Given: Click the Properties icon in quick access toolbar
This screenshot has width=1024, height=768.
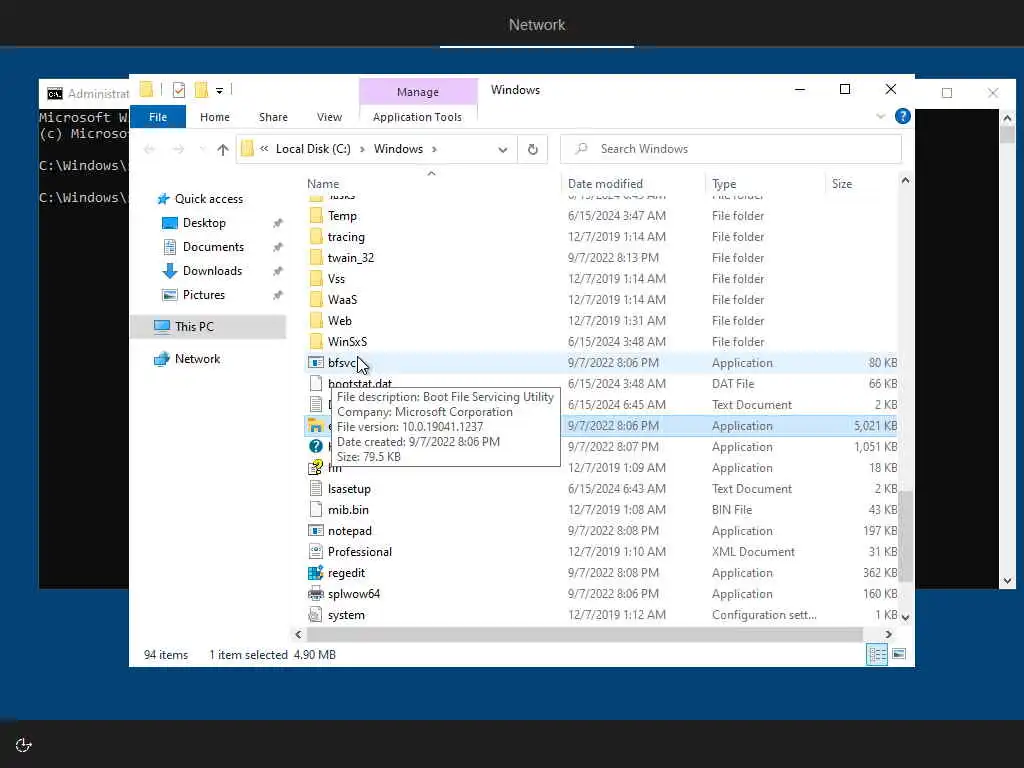Looking at the screenshot, I should 178,90.
